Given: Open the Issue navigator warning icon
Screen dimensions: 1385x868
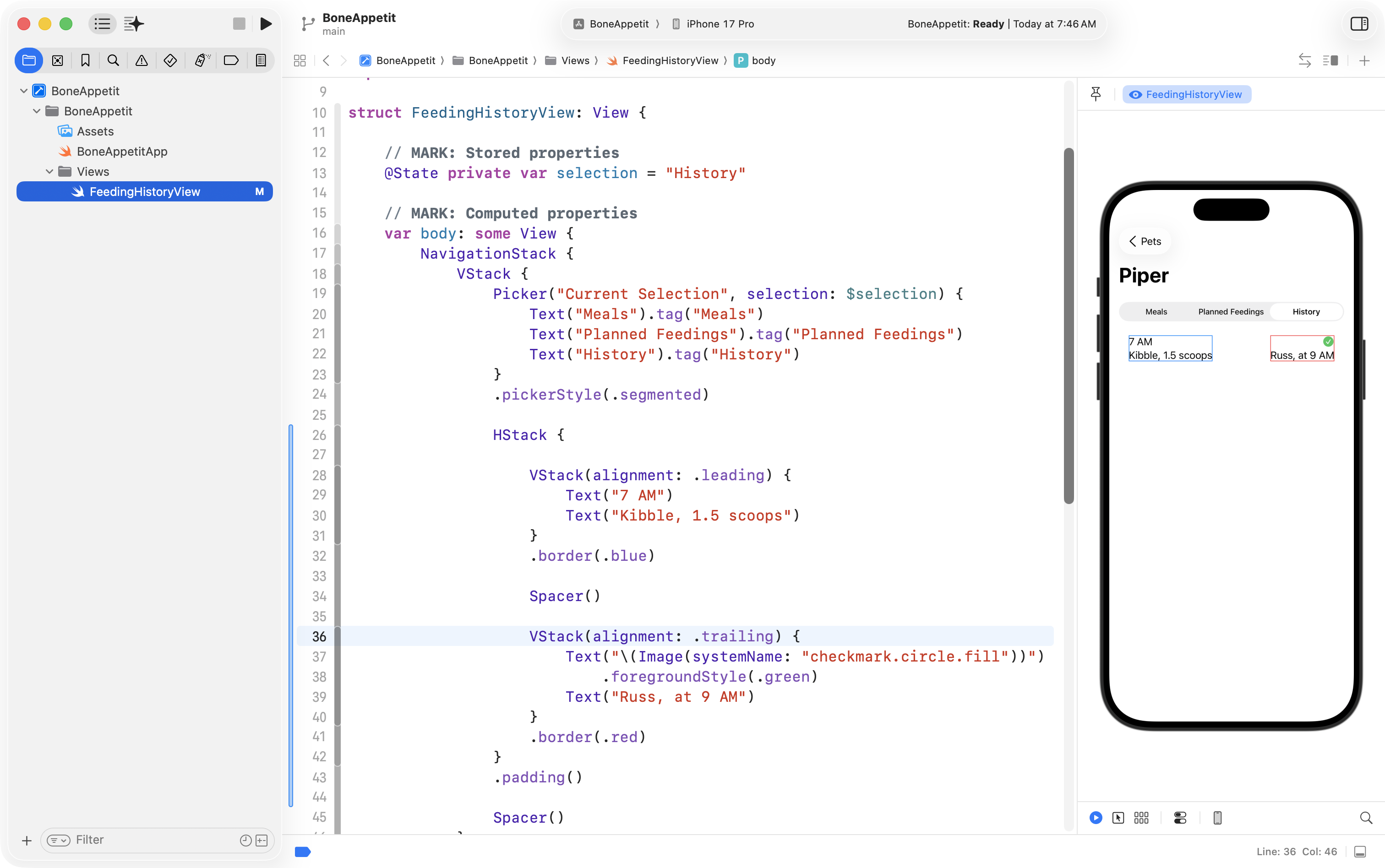Looking at the screenshot, I should coord(141,60).
